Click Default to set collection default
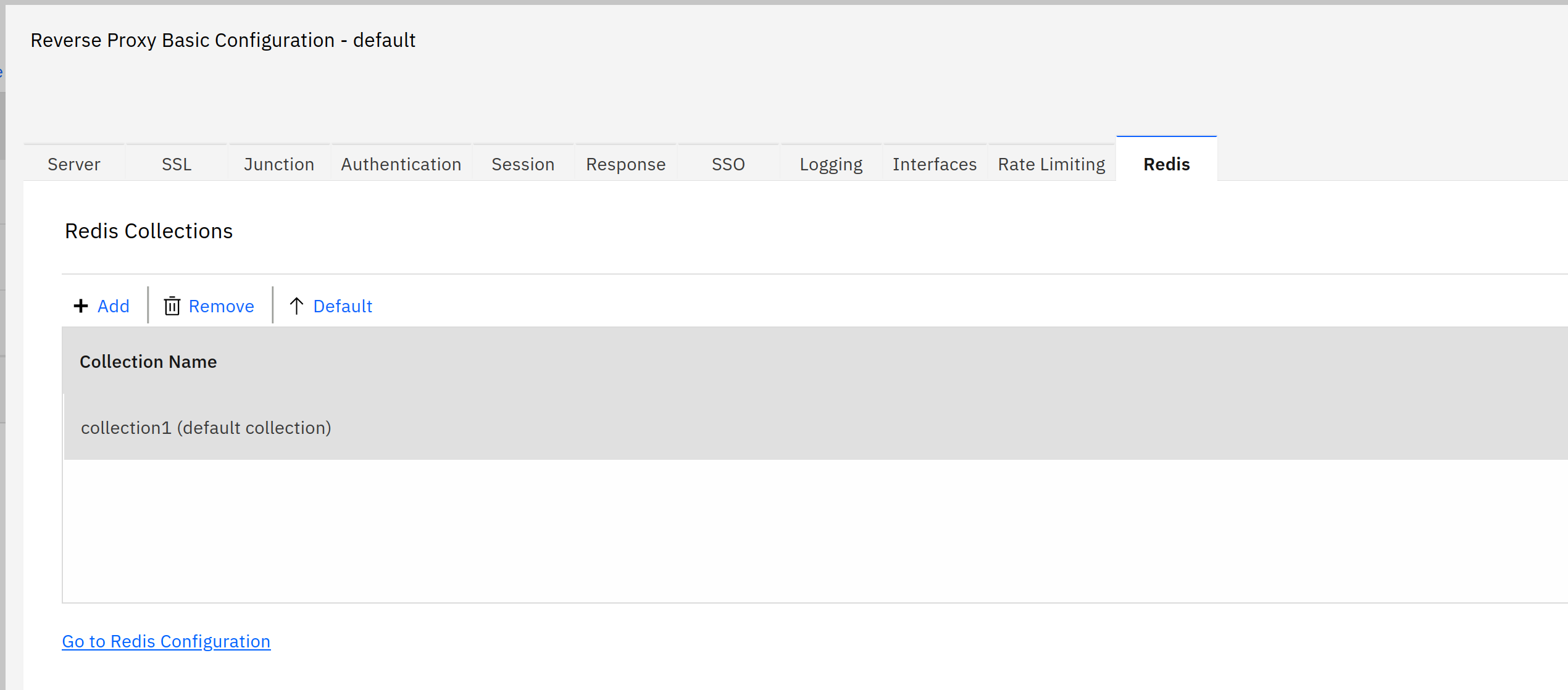The width and height of the screenshot is (1568, 690). coord(331,306)
